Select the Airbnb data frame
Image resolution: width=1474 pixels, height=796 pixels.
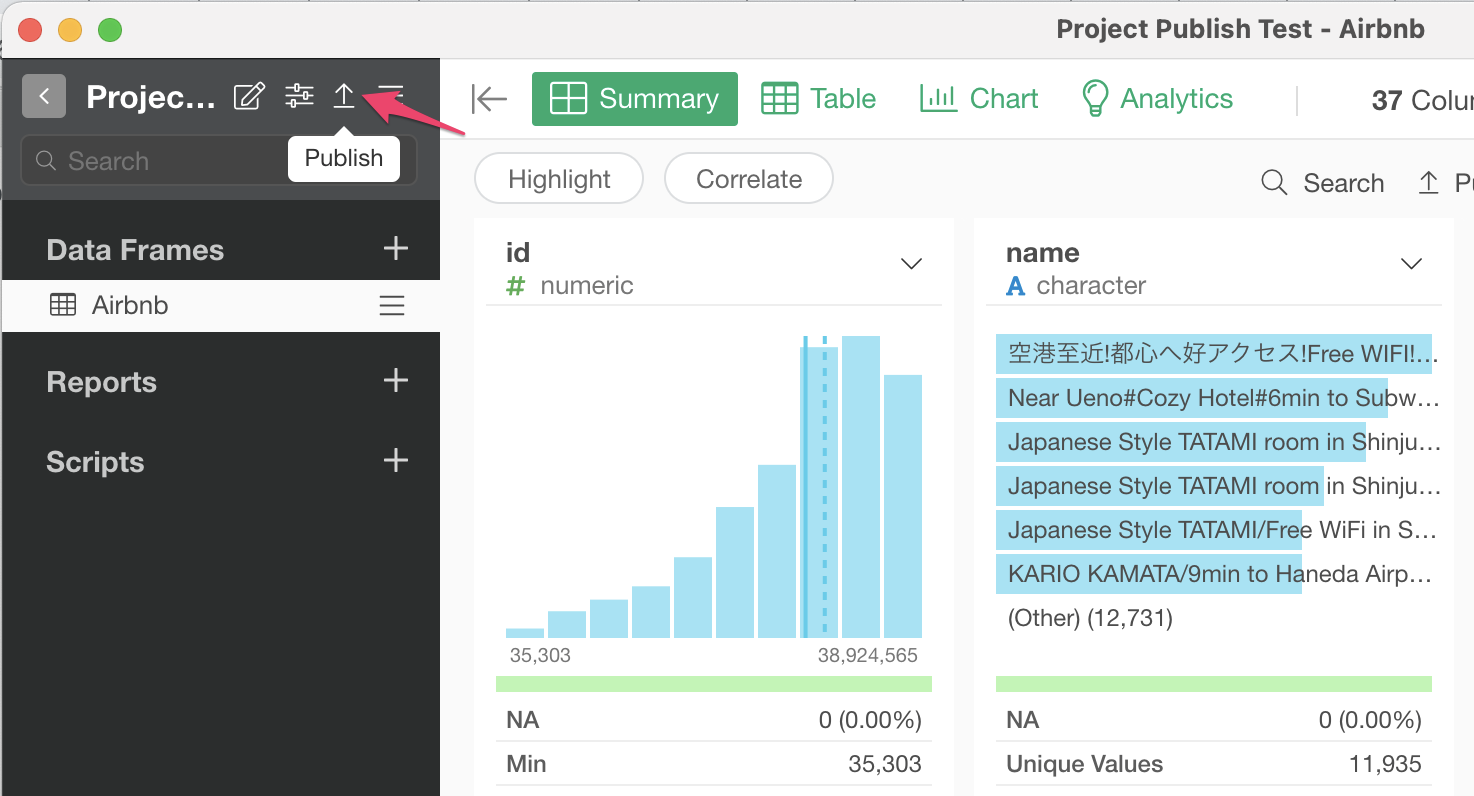pos(130,306)
